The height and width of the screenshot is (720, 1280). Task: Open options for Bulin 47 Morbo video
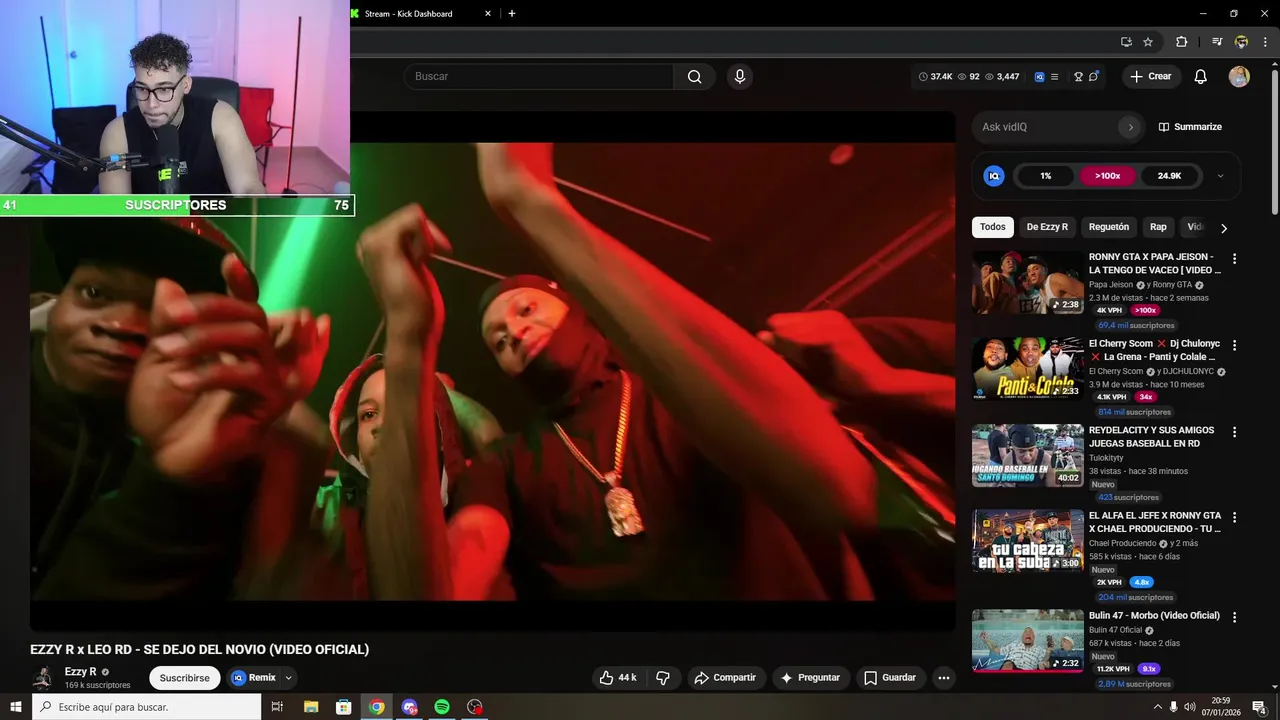point(1234,618)
